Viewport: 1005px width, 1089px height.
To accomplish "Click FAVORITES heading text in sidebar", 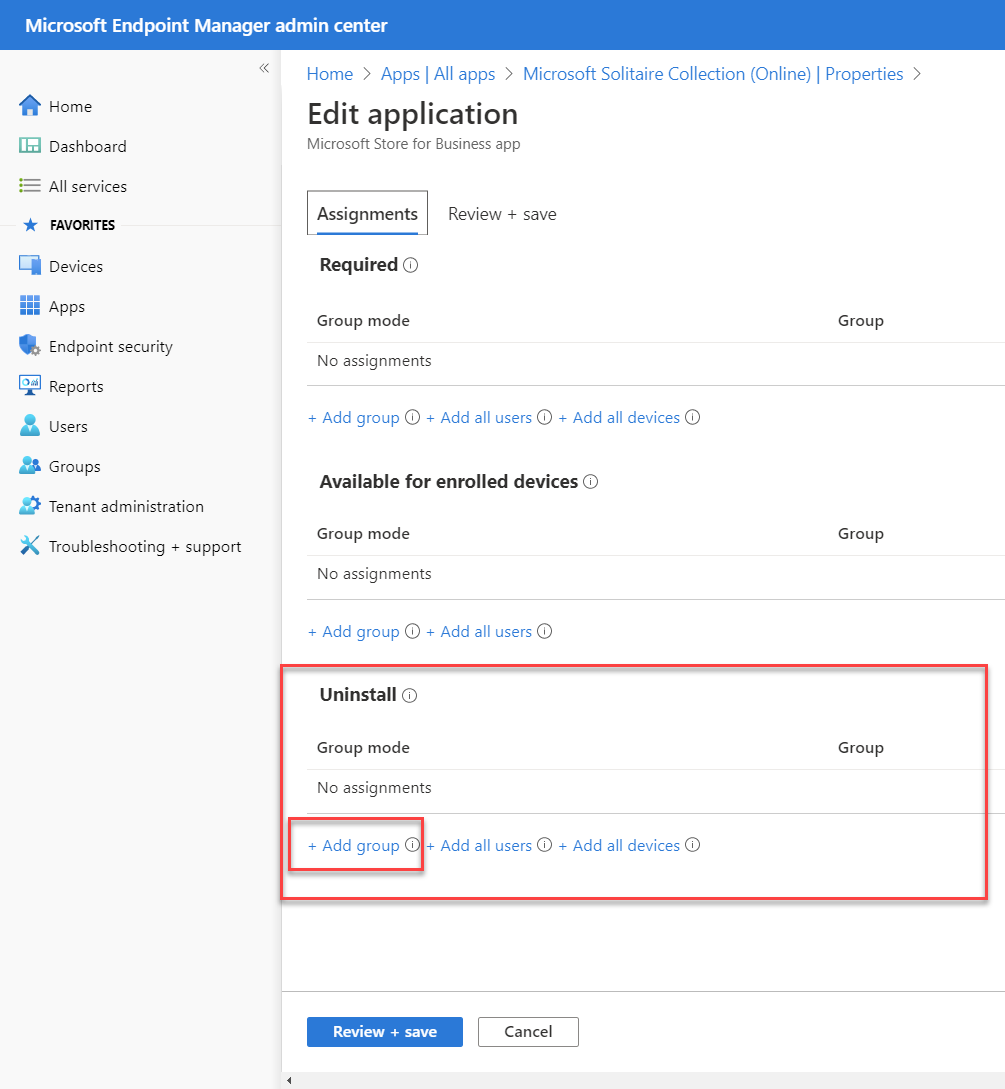I will click(x=83, y=225).
